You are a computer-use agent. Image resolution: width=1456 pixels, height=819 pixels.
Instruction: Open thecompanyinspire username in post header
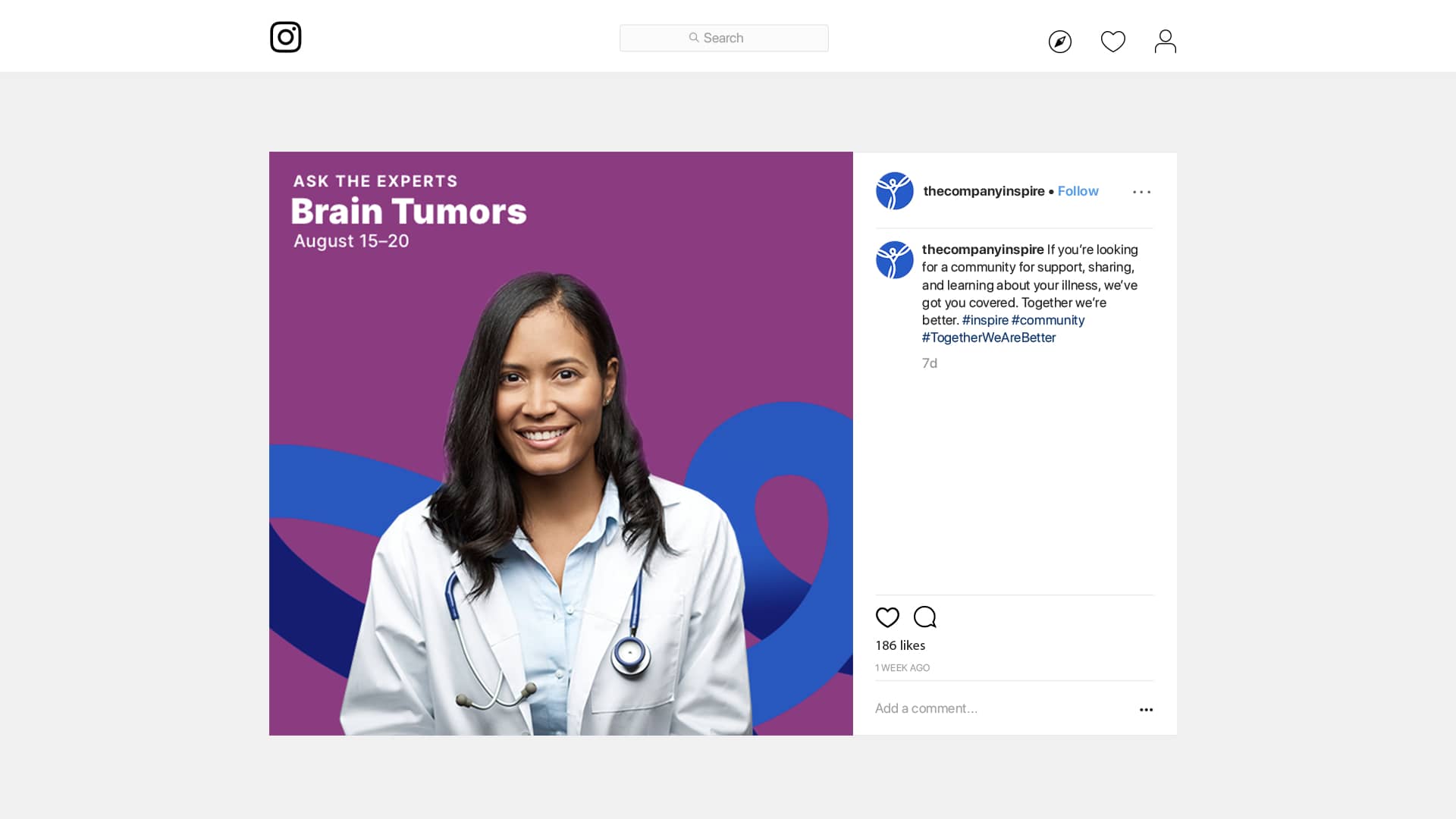coord(984,191)
